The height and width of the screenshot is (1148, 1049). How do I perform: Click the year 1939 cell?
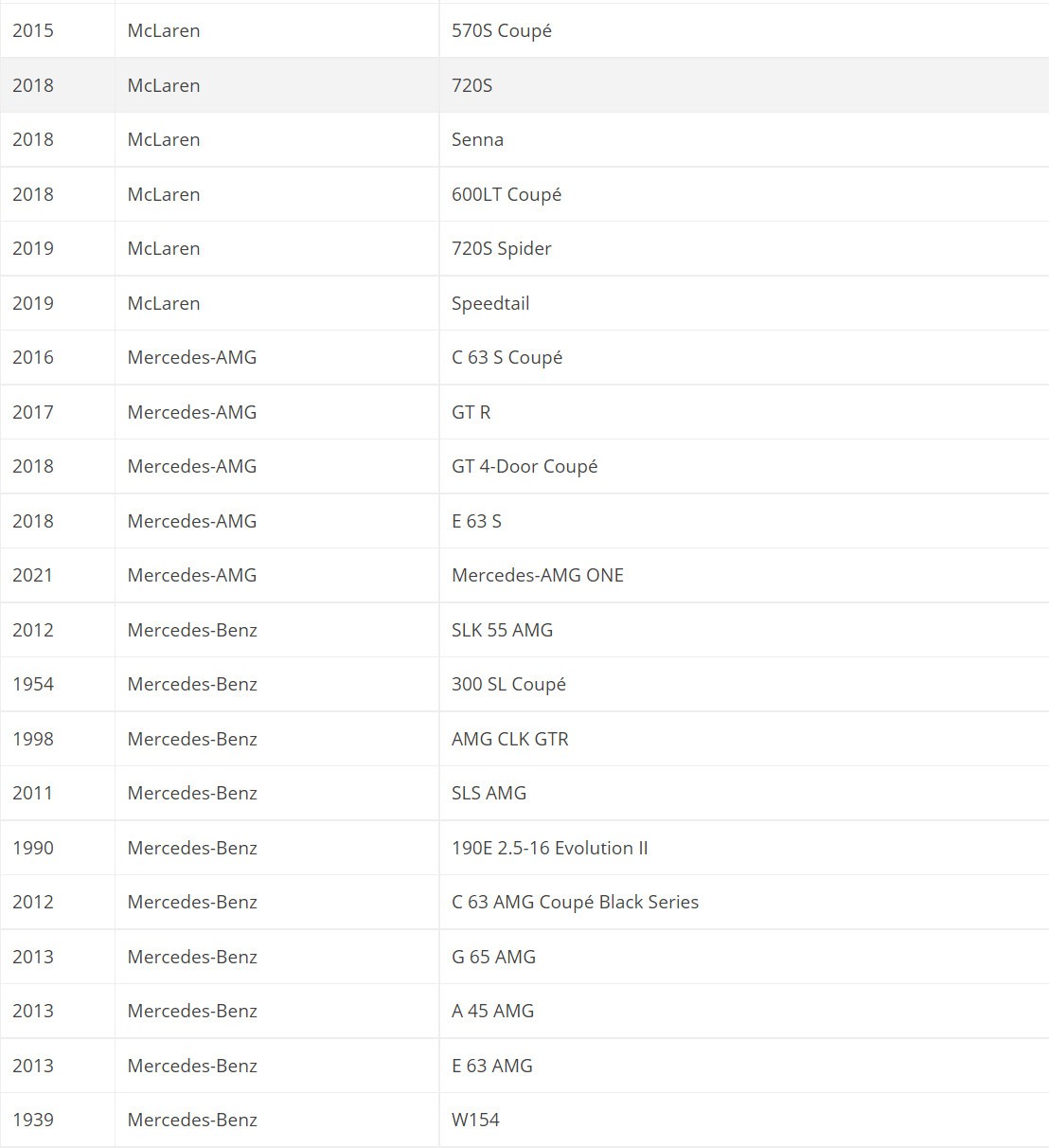(x=33, y=1120)
